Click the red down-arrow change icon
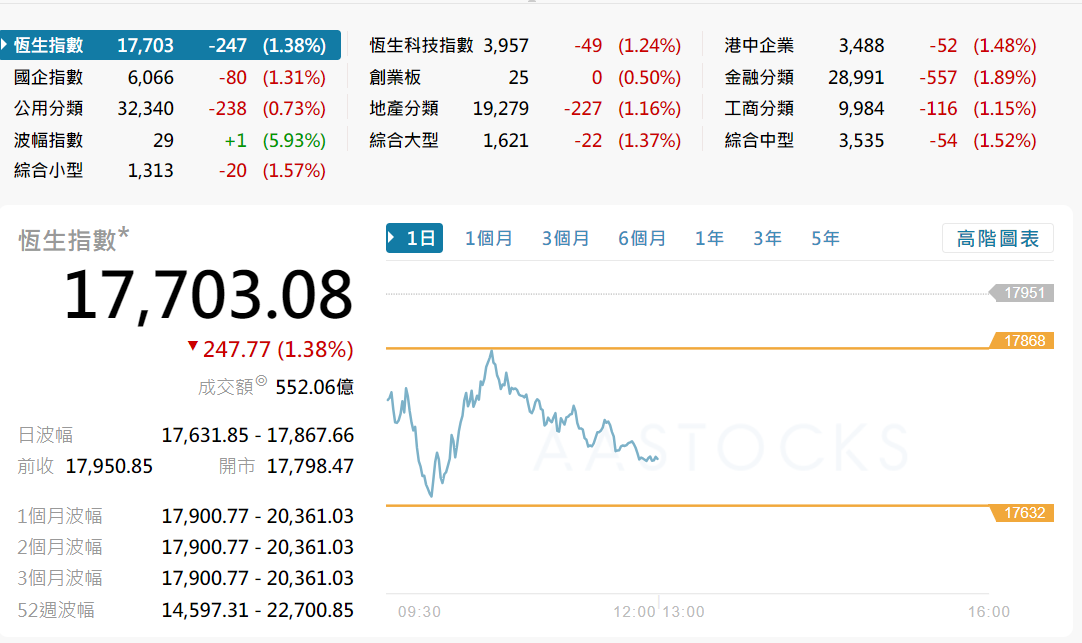The image size is (1082, 643). coord(193,346)
